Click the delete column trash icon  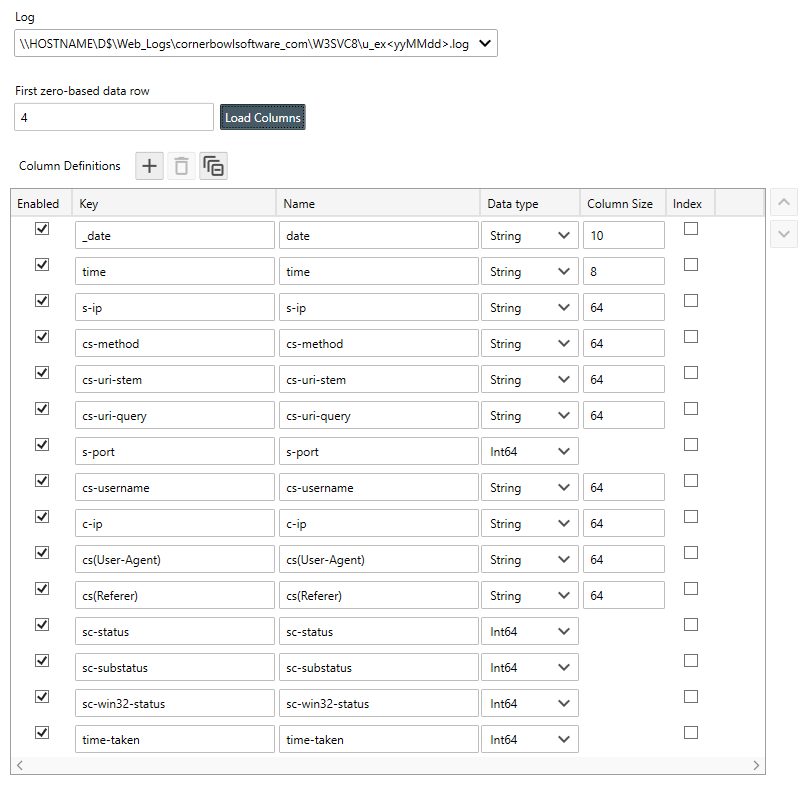click(180, 166)
